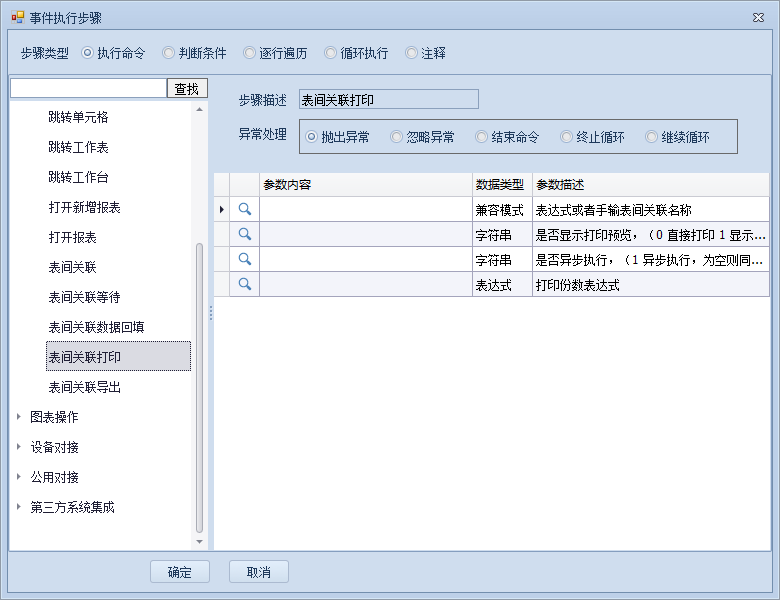
Task: Select 表间关联导出 in the command list
Action: tap(85, 387)
